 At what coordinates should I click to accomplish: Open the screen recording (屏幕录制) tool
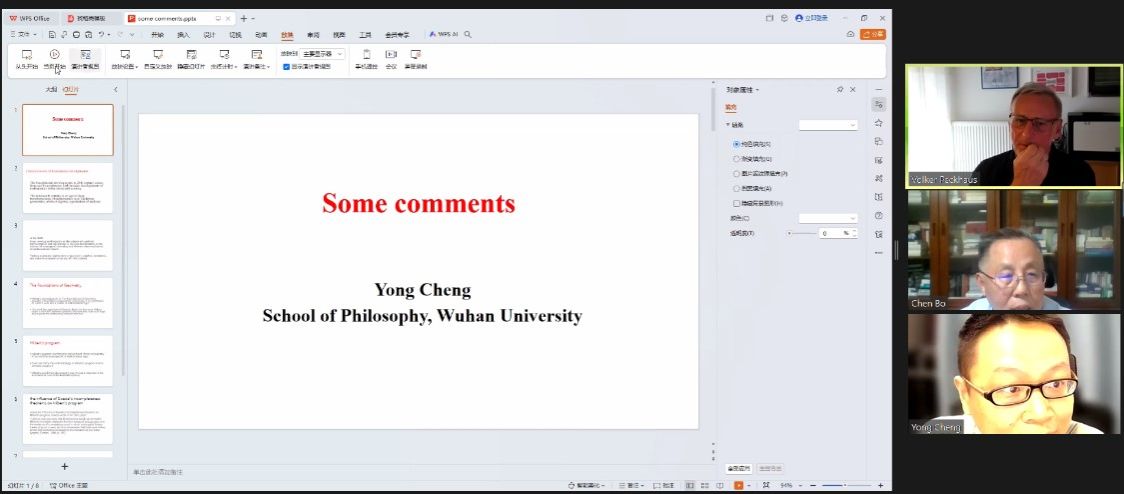[x=415, y=59]
